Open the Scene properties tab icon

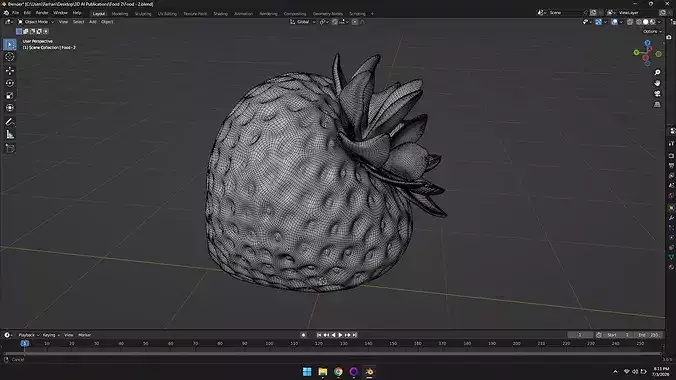[671, 185]
